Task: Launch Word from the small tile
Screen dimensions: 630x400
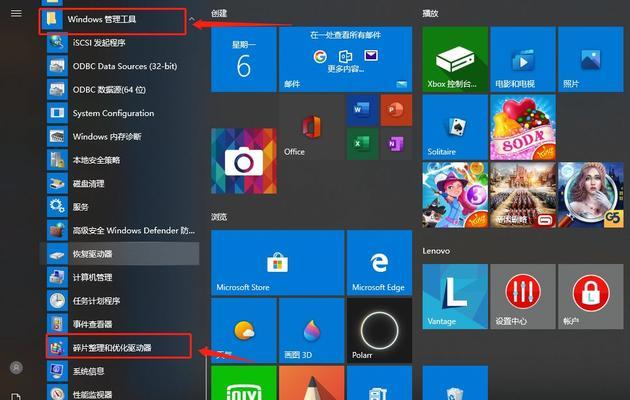Action: point(362,110)
